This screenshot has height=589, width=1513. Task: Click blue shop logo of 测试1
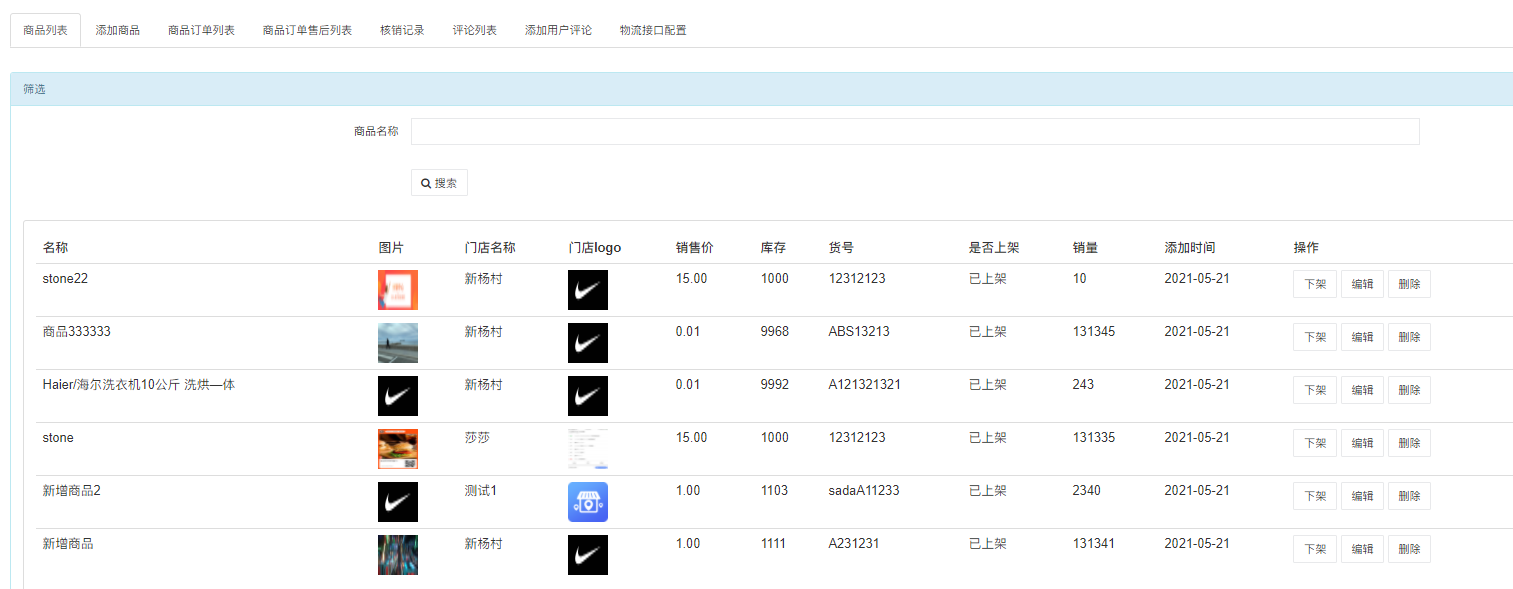click(x=588, y=502)
